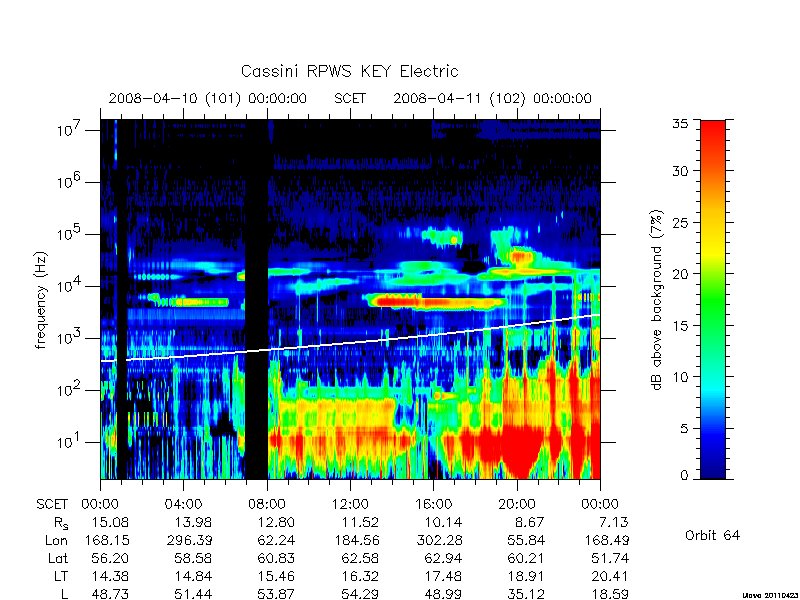Click the Lon row header

(x=56, y=540)
